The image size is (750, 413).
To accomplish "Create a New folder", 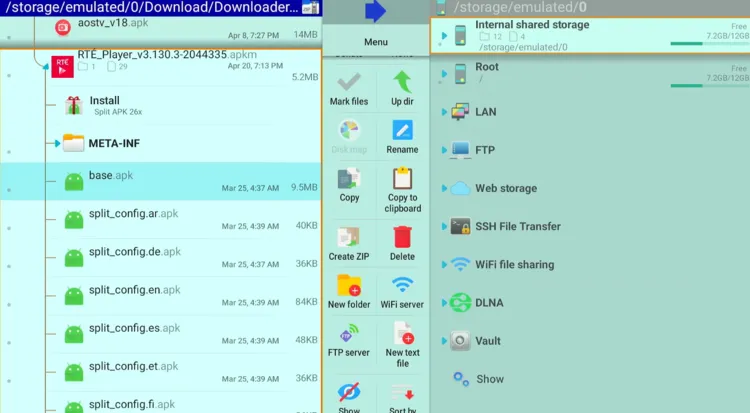I will (x=349, y=292).
